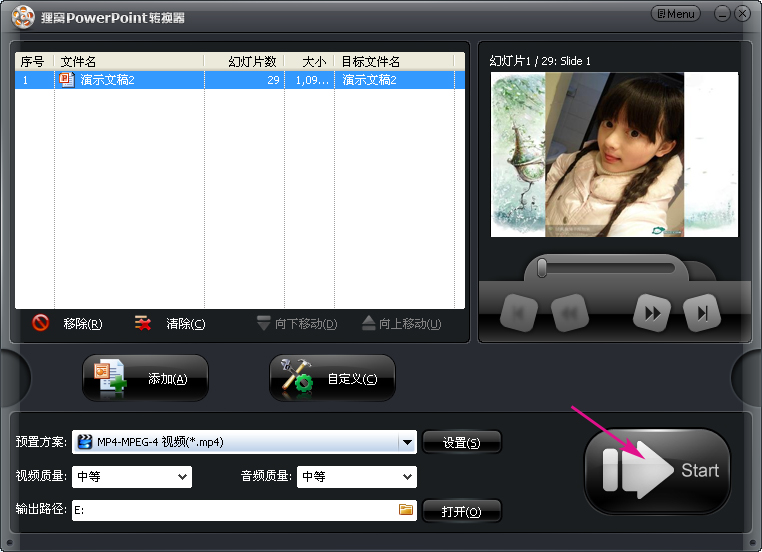
Task: Expand the preset format (预置方案) dropdown
Action: [406, 442]
